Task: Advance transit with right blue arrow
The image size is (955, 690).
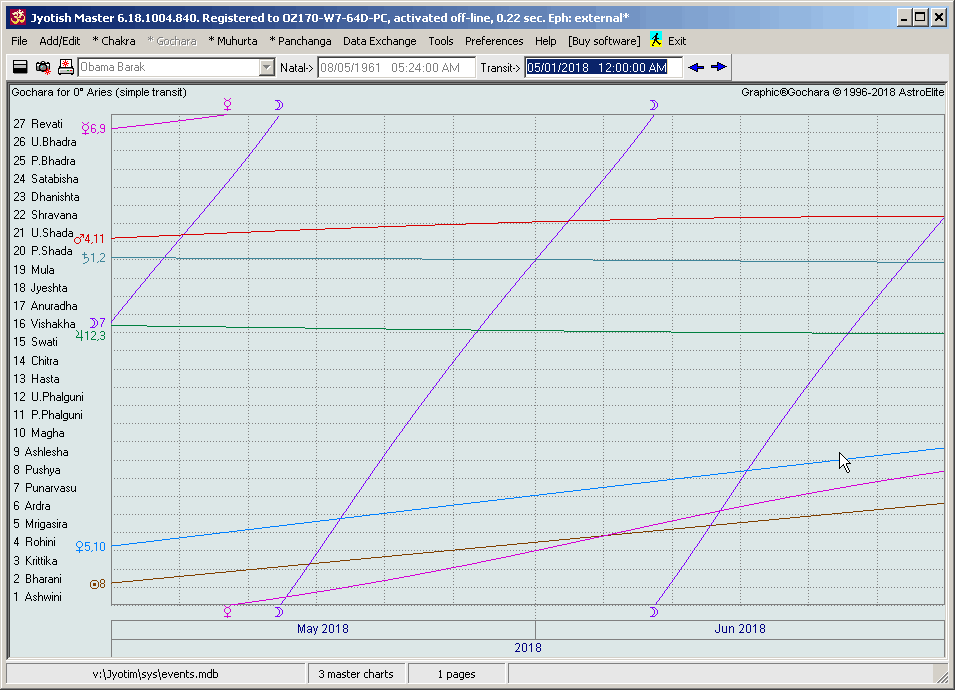Action: 719,67
